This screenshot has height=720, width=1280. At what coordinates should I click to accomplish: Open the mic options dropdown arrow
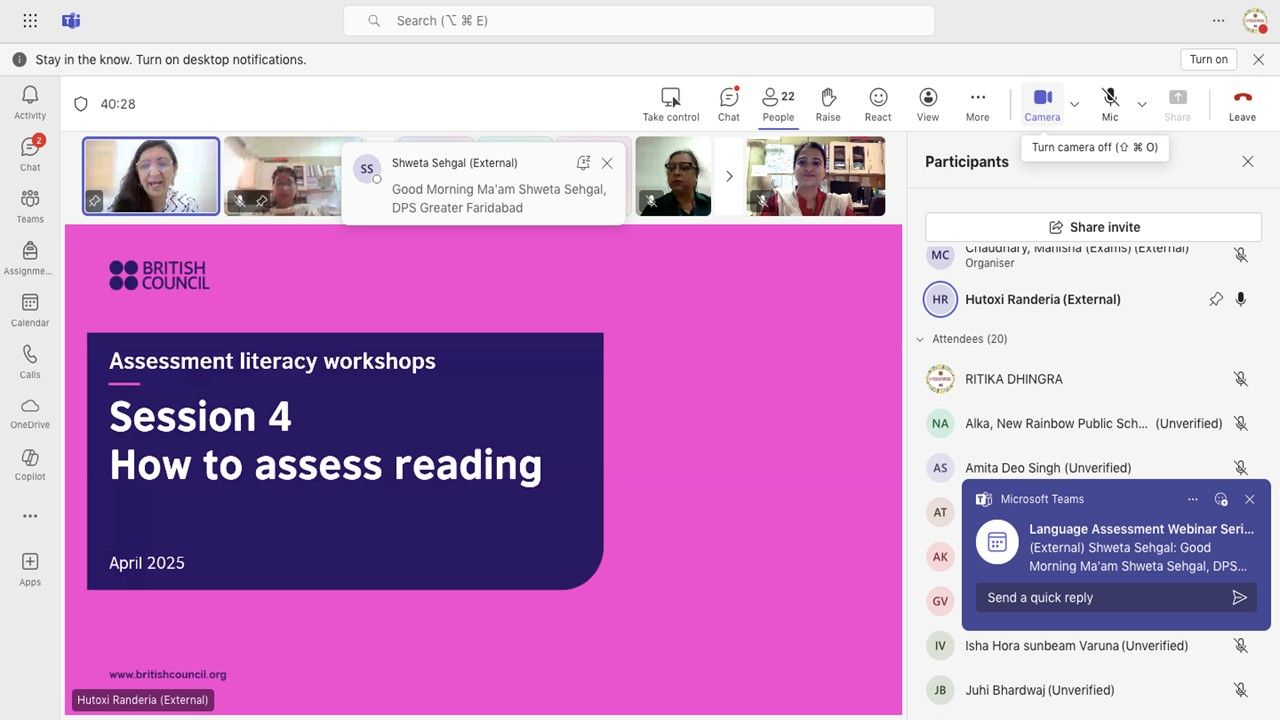click(1142, 104)
